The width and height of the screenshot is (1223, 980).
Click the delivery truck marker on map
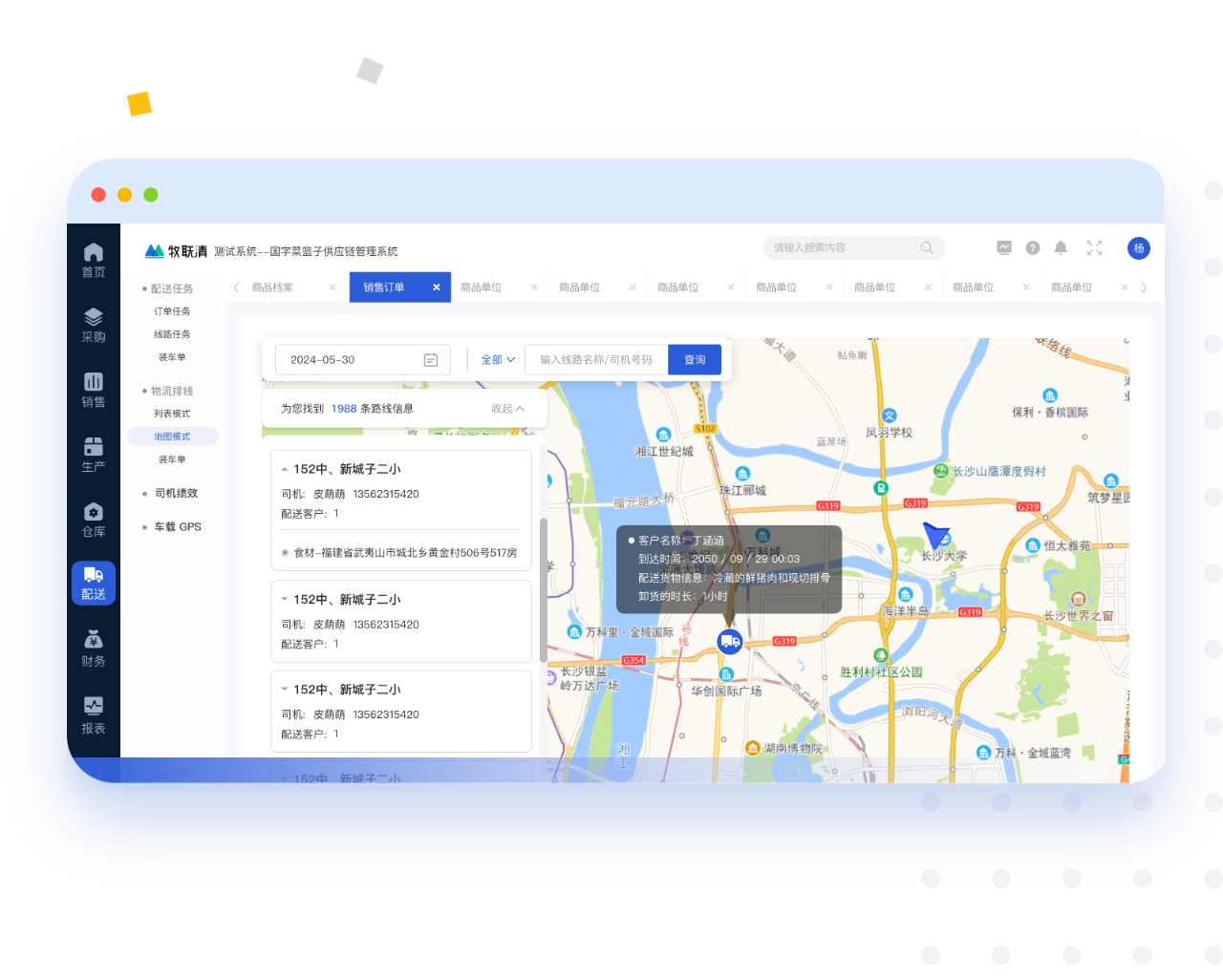pyautogui.click(x=730, y=641)
